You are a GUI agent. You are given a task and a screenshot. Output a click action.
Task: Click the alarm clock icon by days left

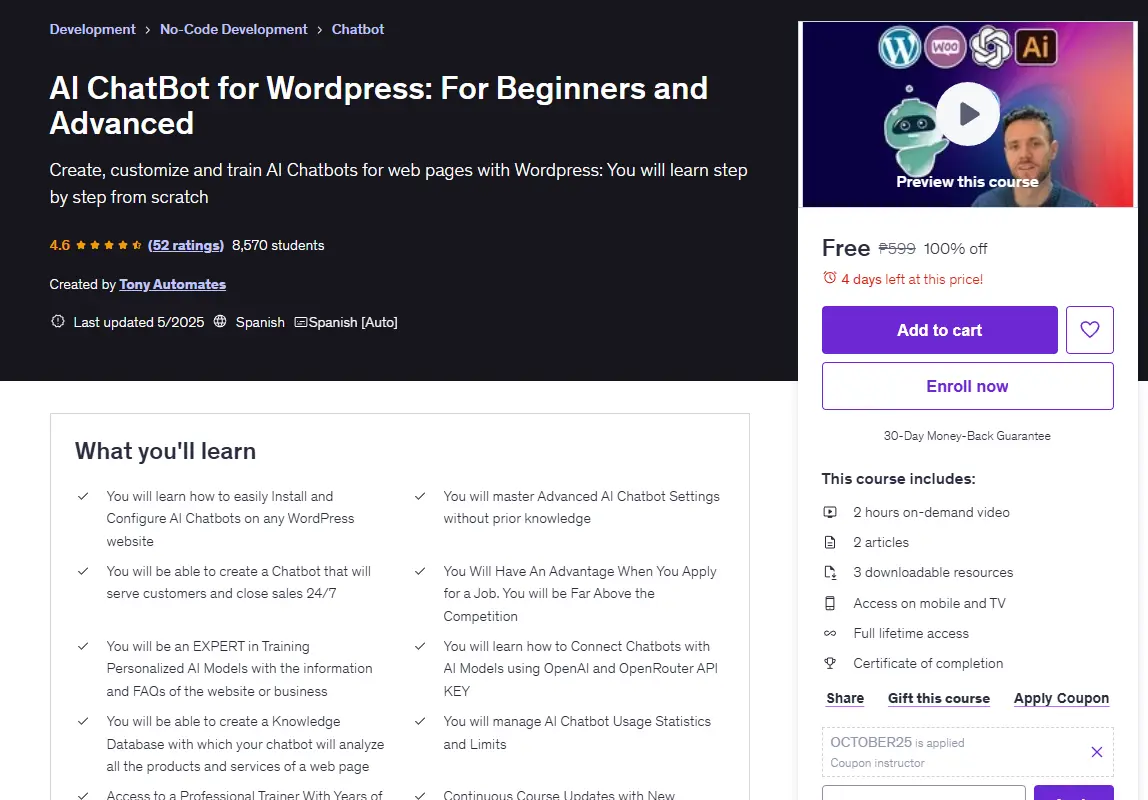(x=830, y=278)
